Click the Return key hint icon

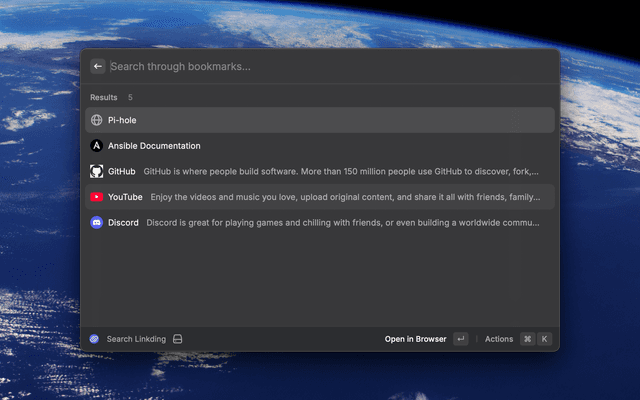(x=460, y=339)
